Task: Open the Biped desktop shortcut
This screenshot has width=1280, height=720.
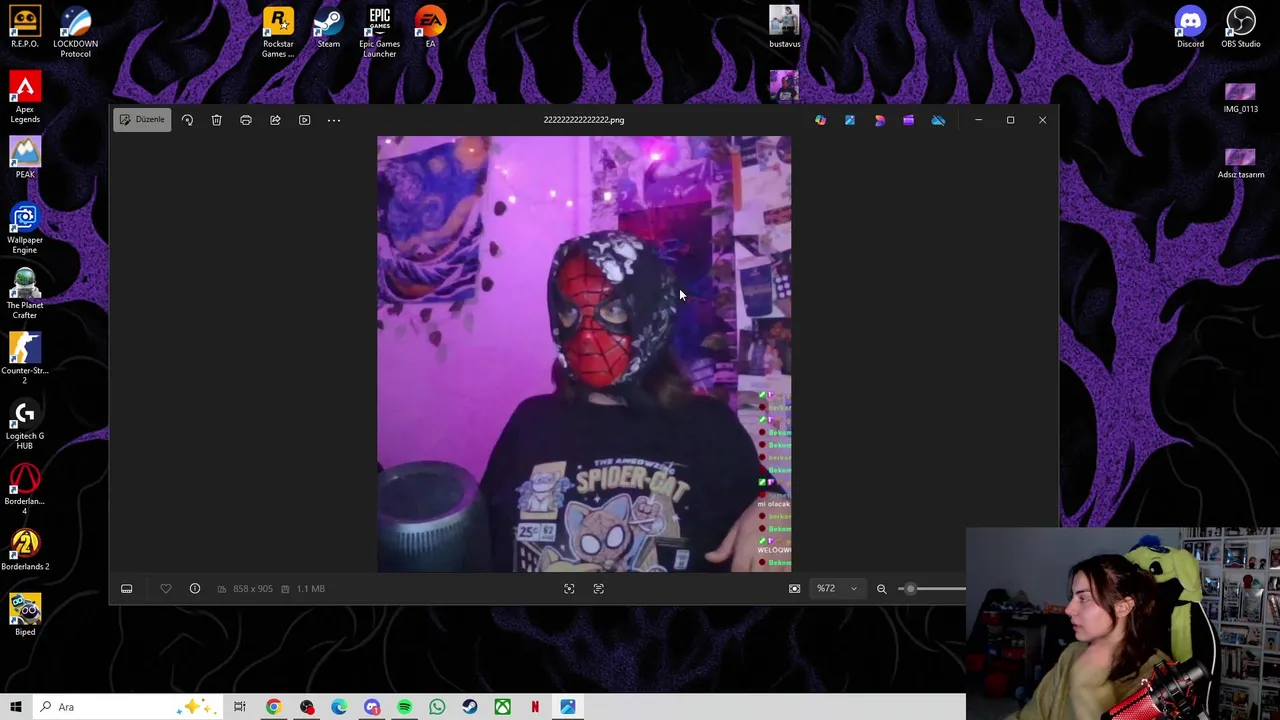Action: tap(25, 615)
